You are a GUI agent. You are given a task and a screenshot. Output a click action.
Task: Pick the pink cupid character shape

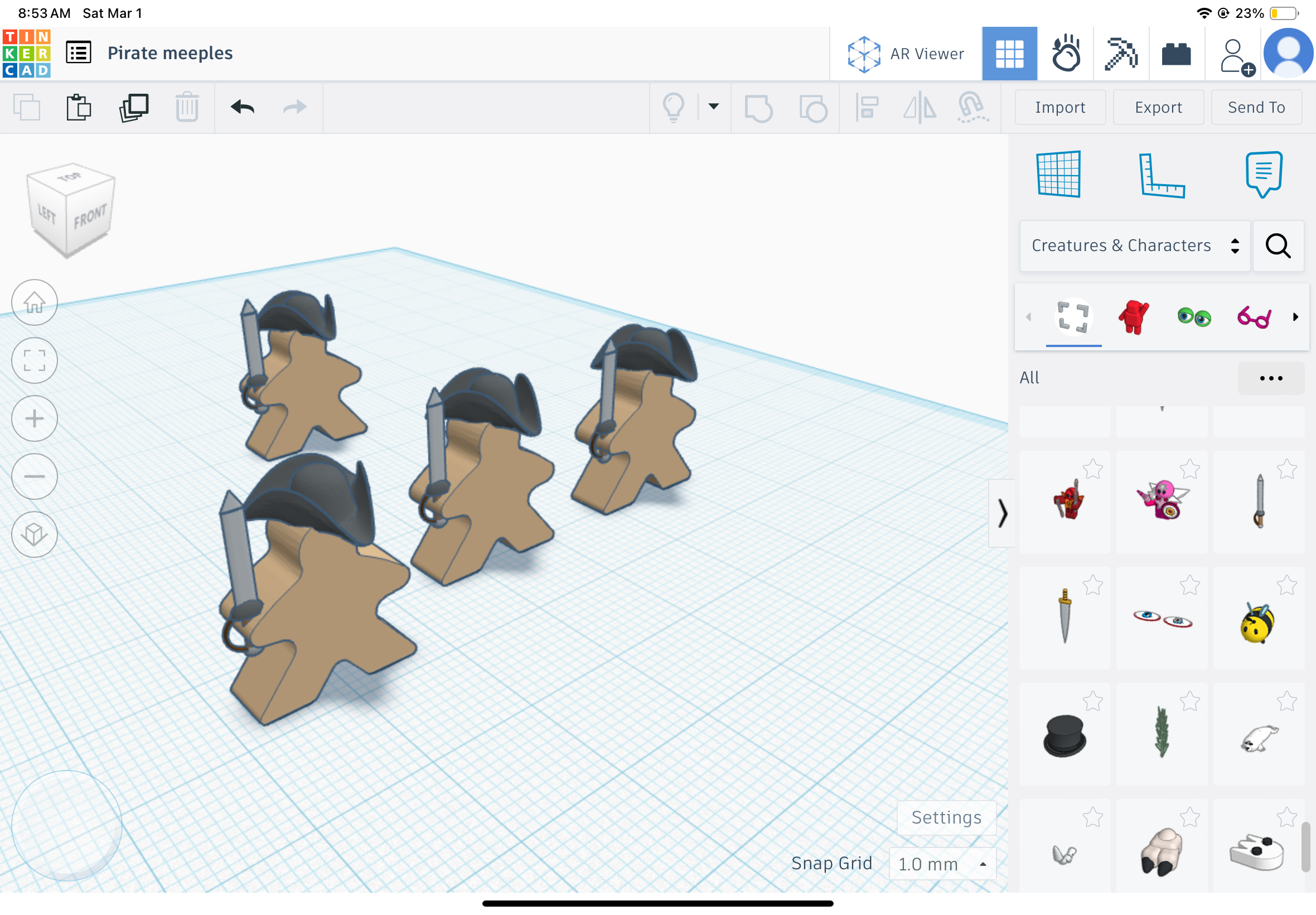(x=1162, y=500)
